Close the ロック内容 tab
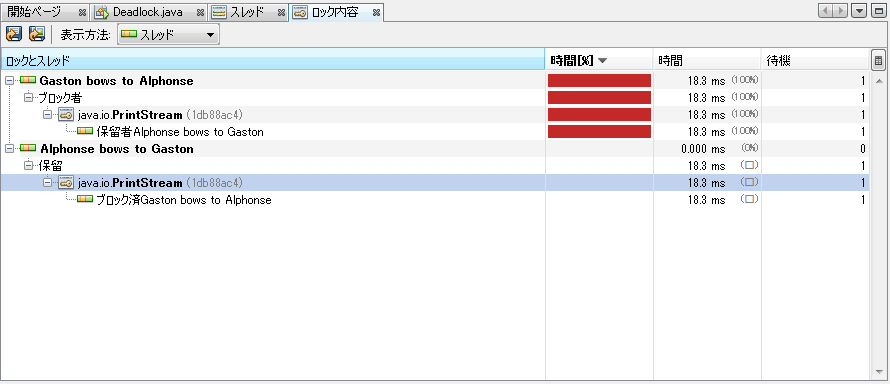Image resolution: width=890 pixels, height=384 pixels. click(376, 12)
